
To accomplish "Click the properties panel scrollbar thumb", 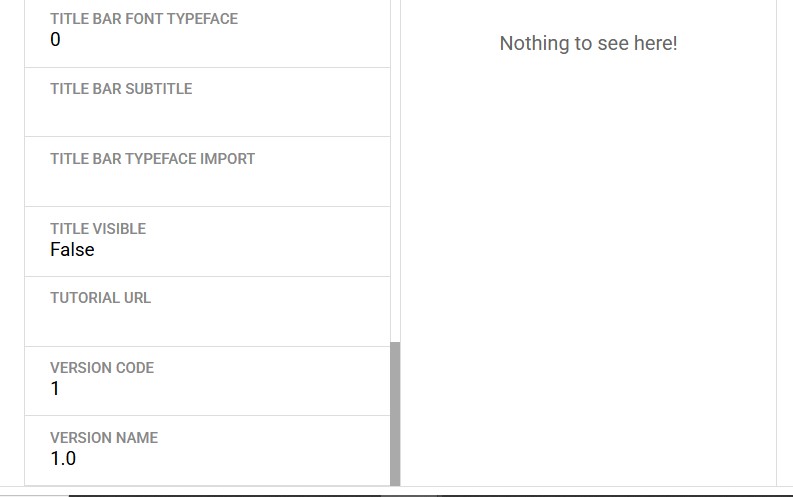I will [395, 413].
